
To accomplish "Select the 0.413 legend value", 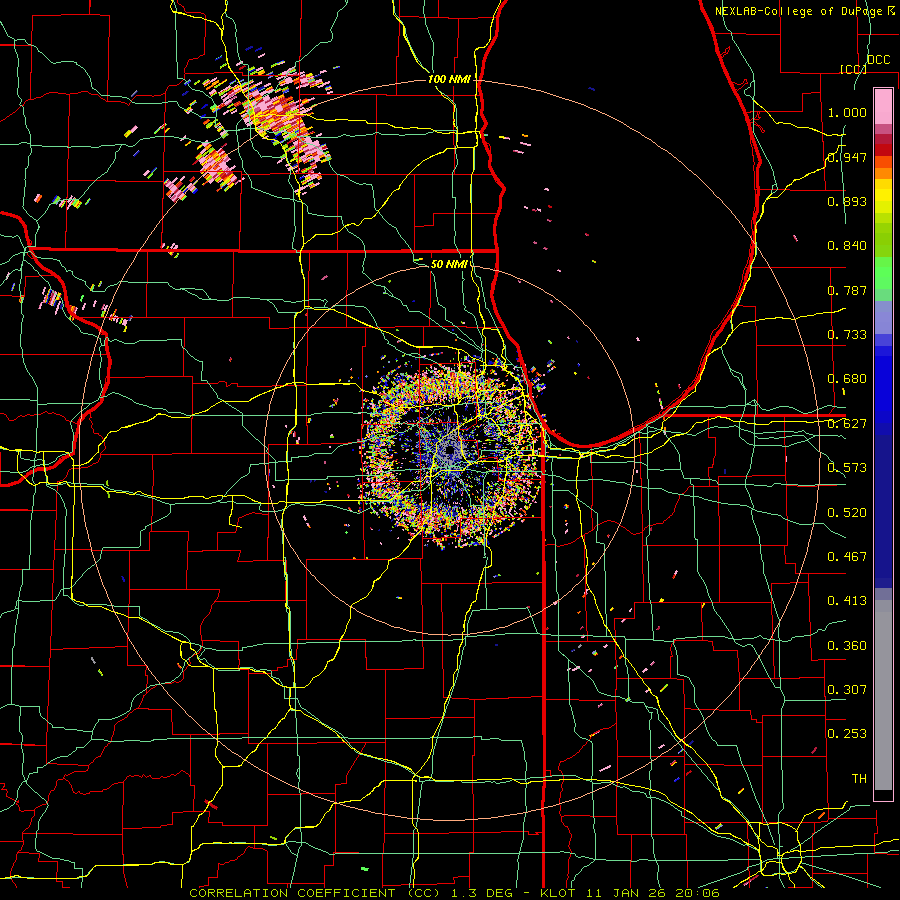I will point(847,601).
